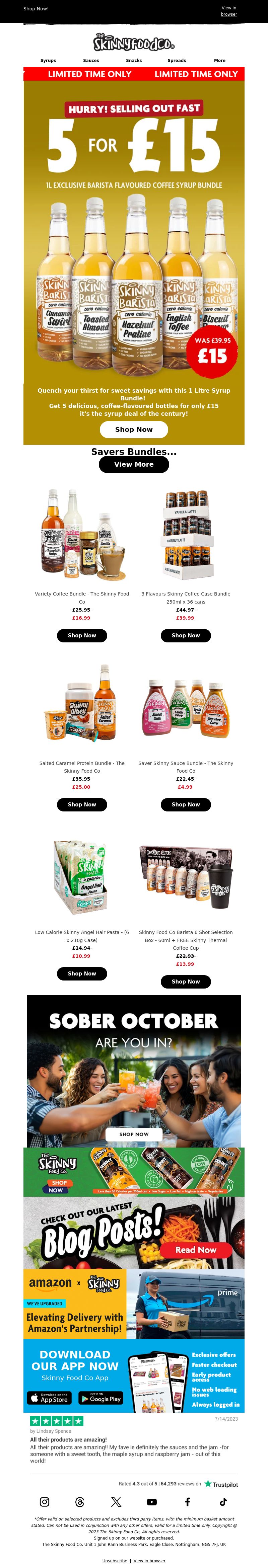This screenshot has height=1568, width=268.
Task: Open the Instagram social icon
Action: point(45,1502)
